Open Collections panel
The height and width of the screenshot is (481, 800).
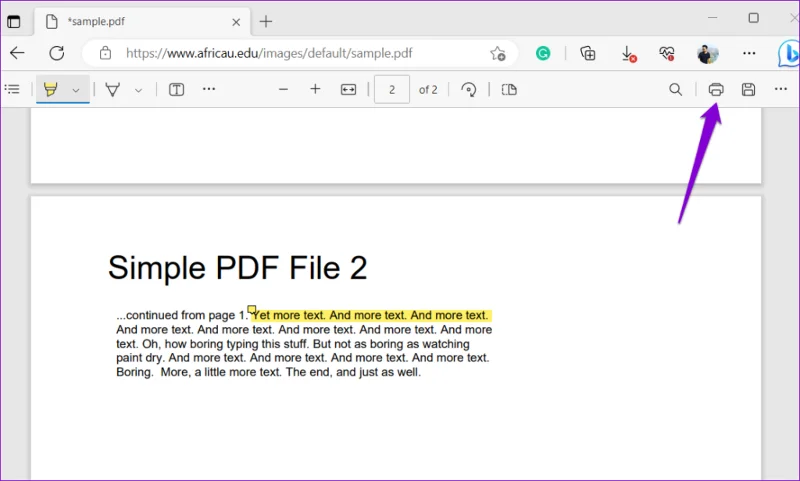(588, 53)
